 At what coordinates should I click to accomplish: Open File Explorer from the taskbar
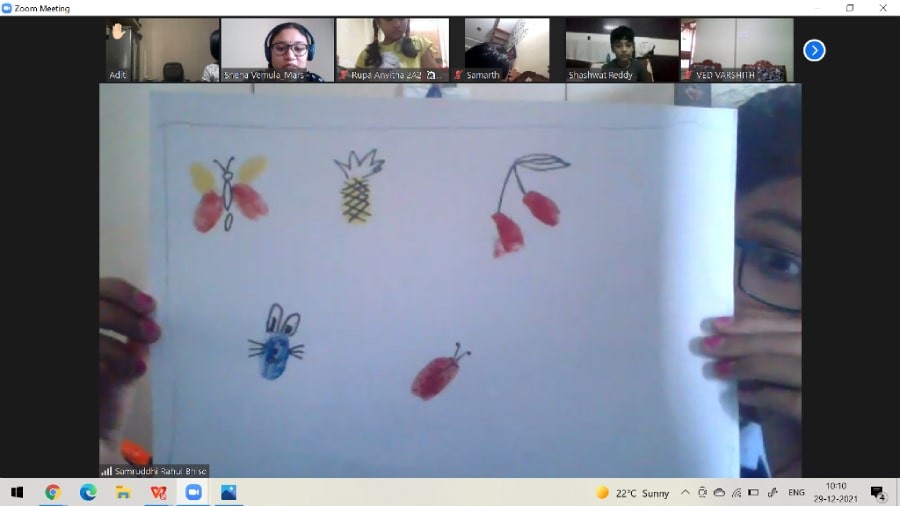(123, 492)
